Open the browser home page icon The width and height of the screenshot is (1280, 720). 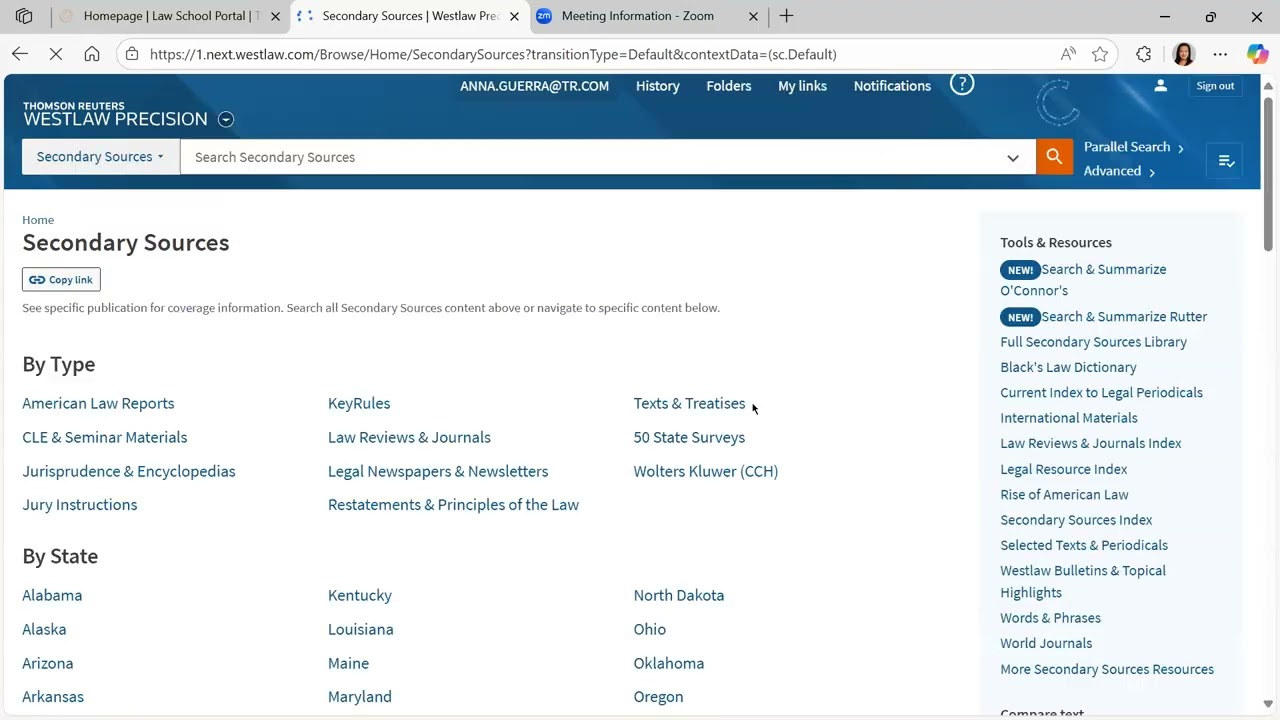[92, 54]
